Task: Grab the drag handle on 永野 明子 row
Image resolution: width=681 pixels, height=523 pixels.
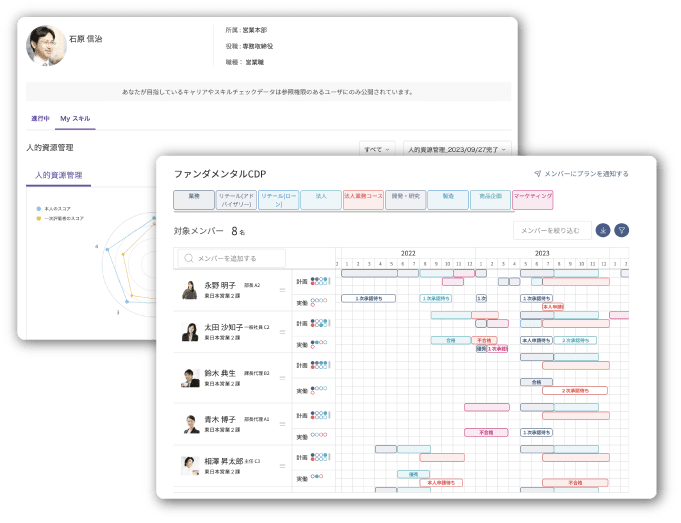Action: 282,290
